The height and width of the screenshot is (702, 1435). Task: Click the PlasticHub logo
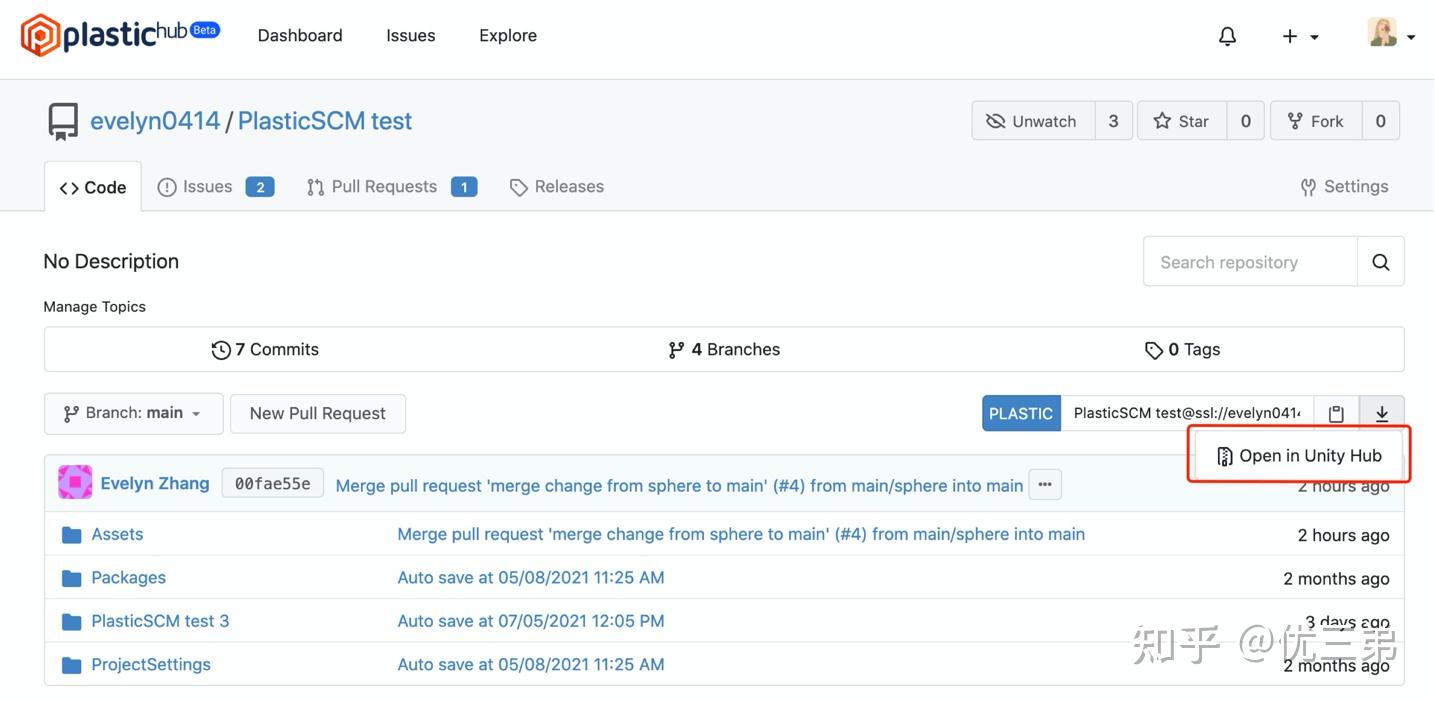[x=120, y=35]
